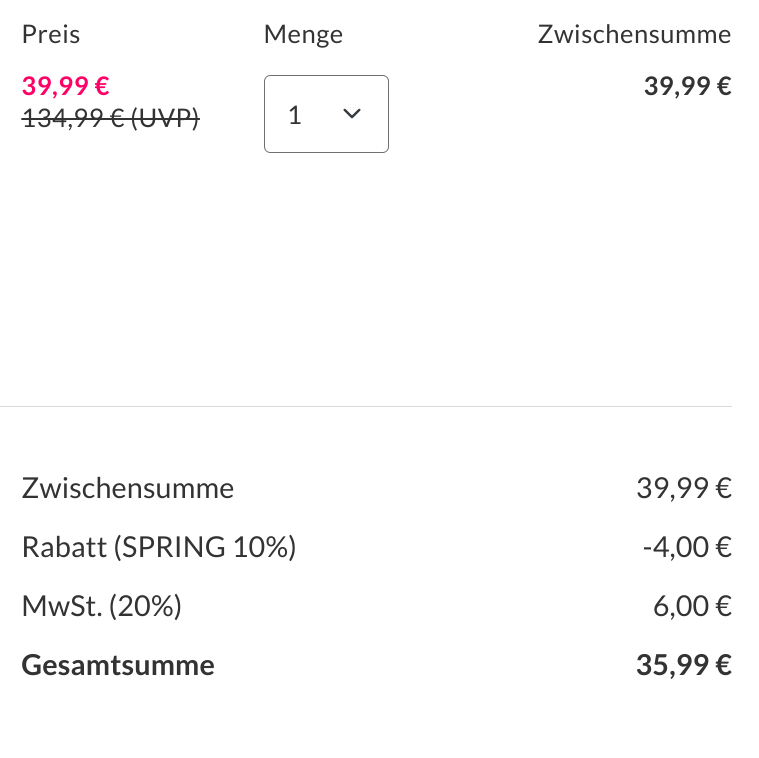759x758 pixels.
Task: Click the horizontal divider line above the summary
Action: (366, 406)
